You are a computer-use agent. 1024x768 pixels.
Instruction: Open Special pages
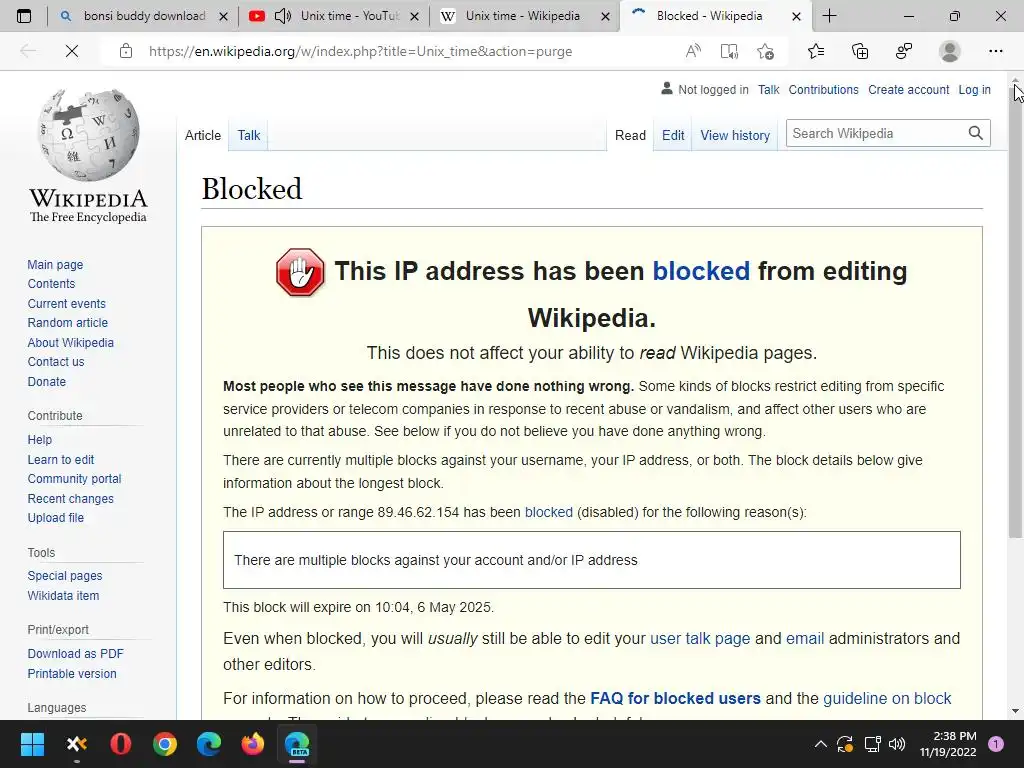point(65,575)
